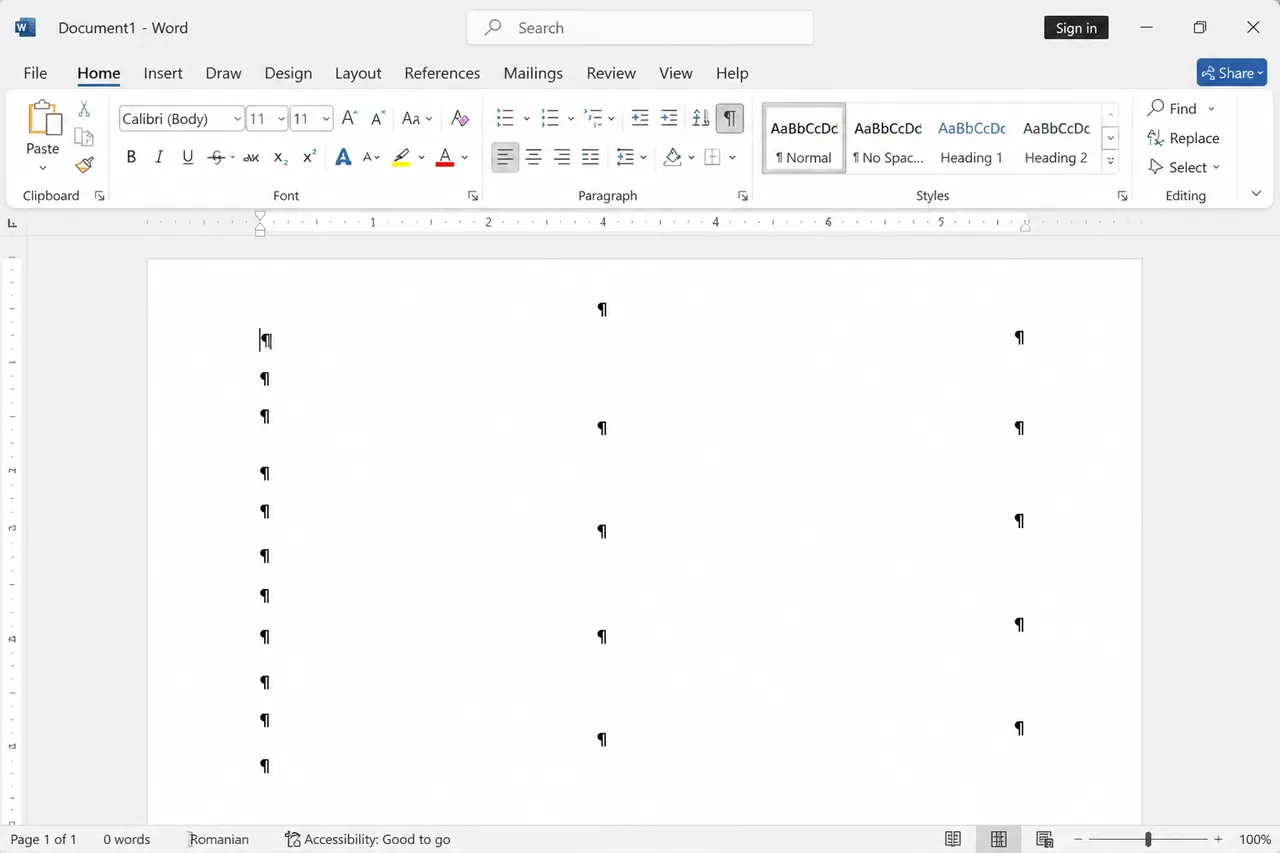Switch to Layout tab
Image resolution: width=1280 pixels, height=853 pixels.
point(358,73)
